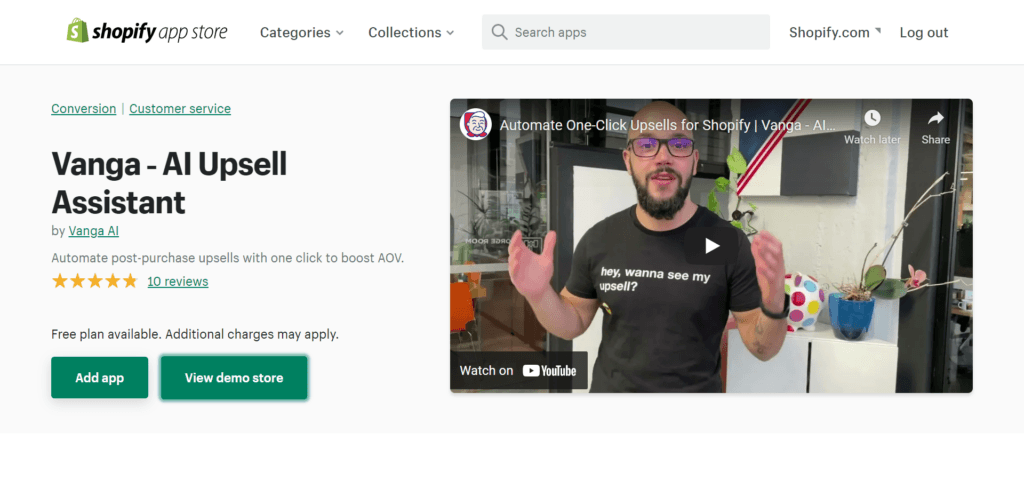Screen dimensions: 1024x481
Task: Click the Vanga - AI Upsell Assistant heading
Action: click(169, 183)
